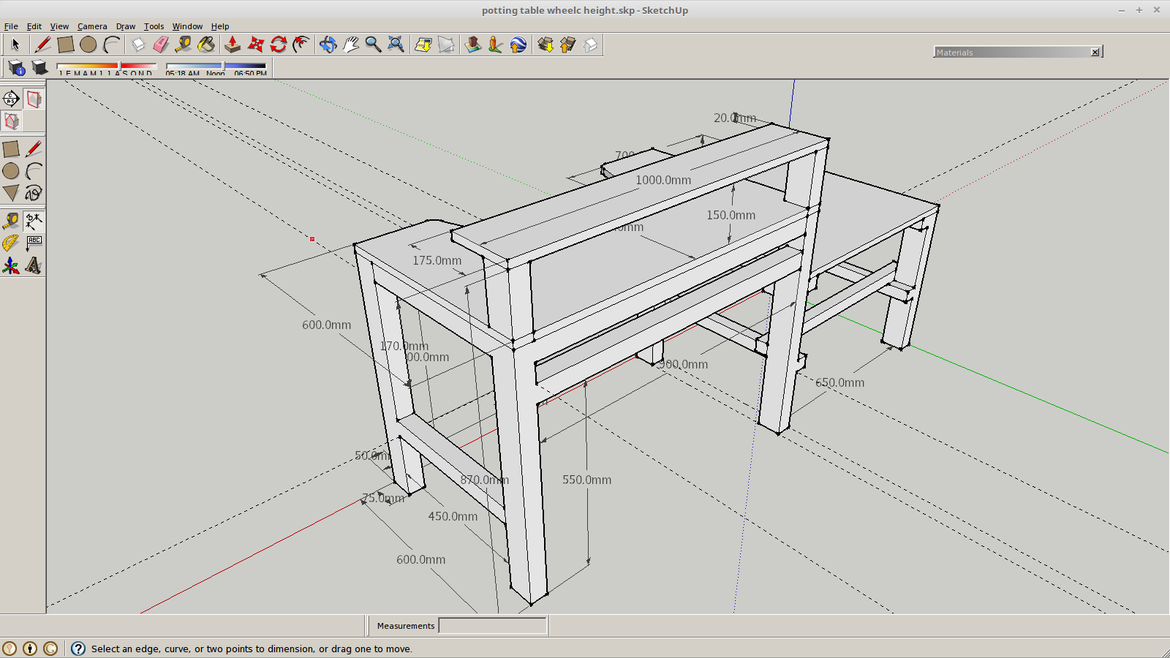Select the Eraser tool in top toolbar

click(x=160, y=45)
